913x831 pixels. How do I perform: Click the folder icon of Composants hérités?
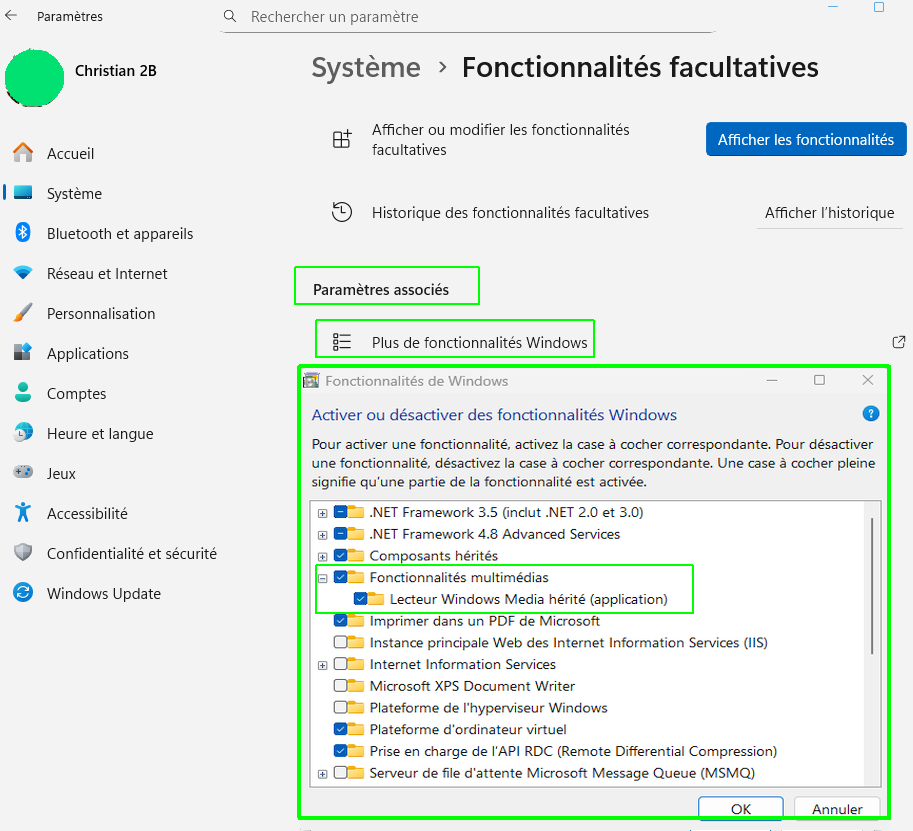pos(356,555)
